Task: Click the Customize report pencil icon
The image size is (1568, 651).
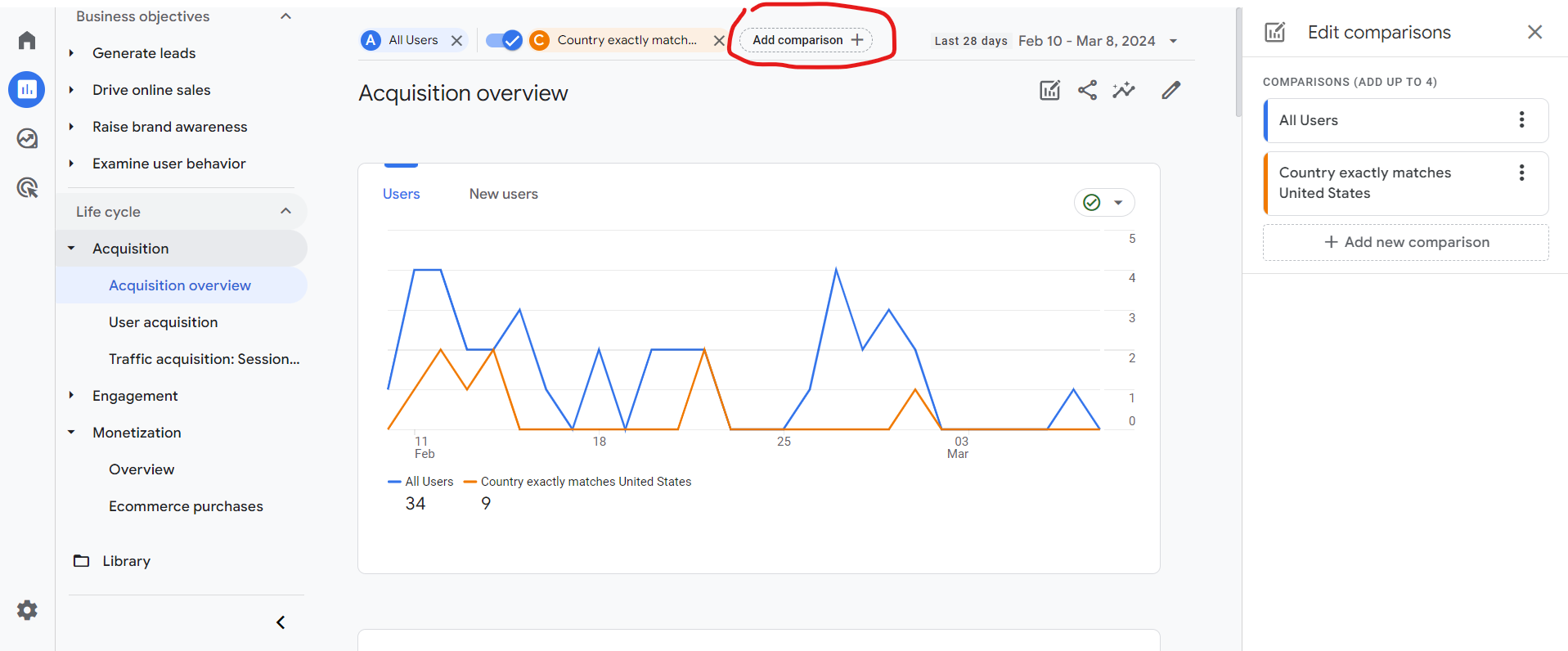Action: click(1170, 90)
